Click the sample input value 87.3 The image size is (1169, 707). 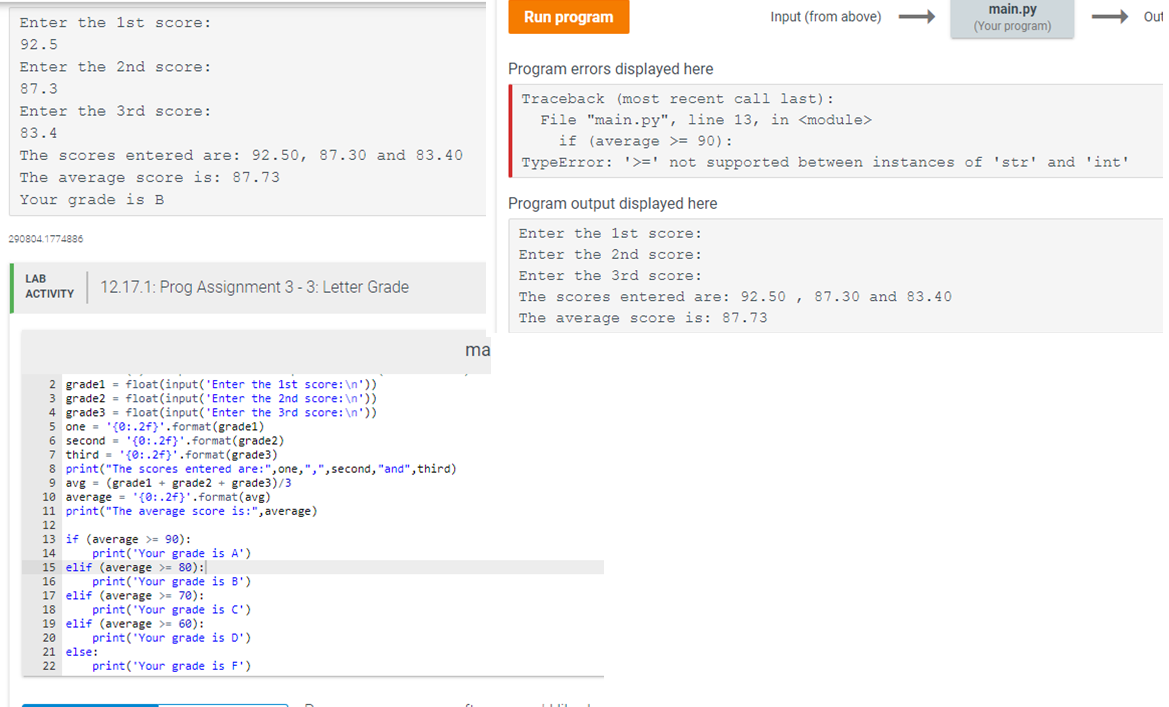39,89
